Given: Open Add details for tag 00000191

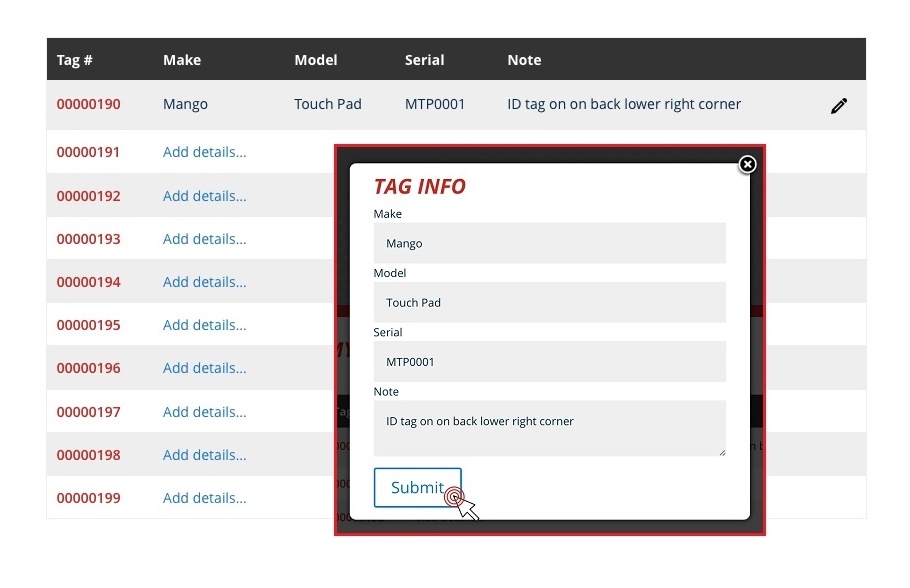Looking at the screenshot, I should coord(204,153).
